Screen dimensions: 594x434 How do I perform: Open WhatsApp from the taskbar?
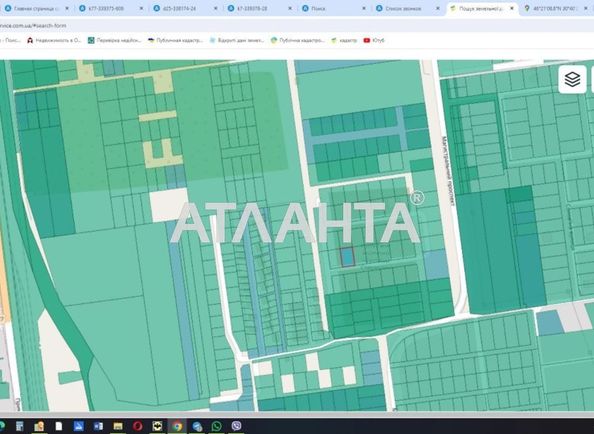coord(217,426)
